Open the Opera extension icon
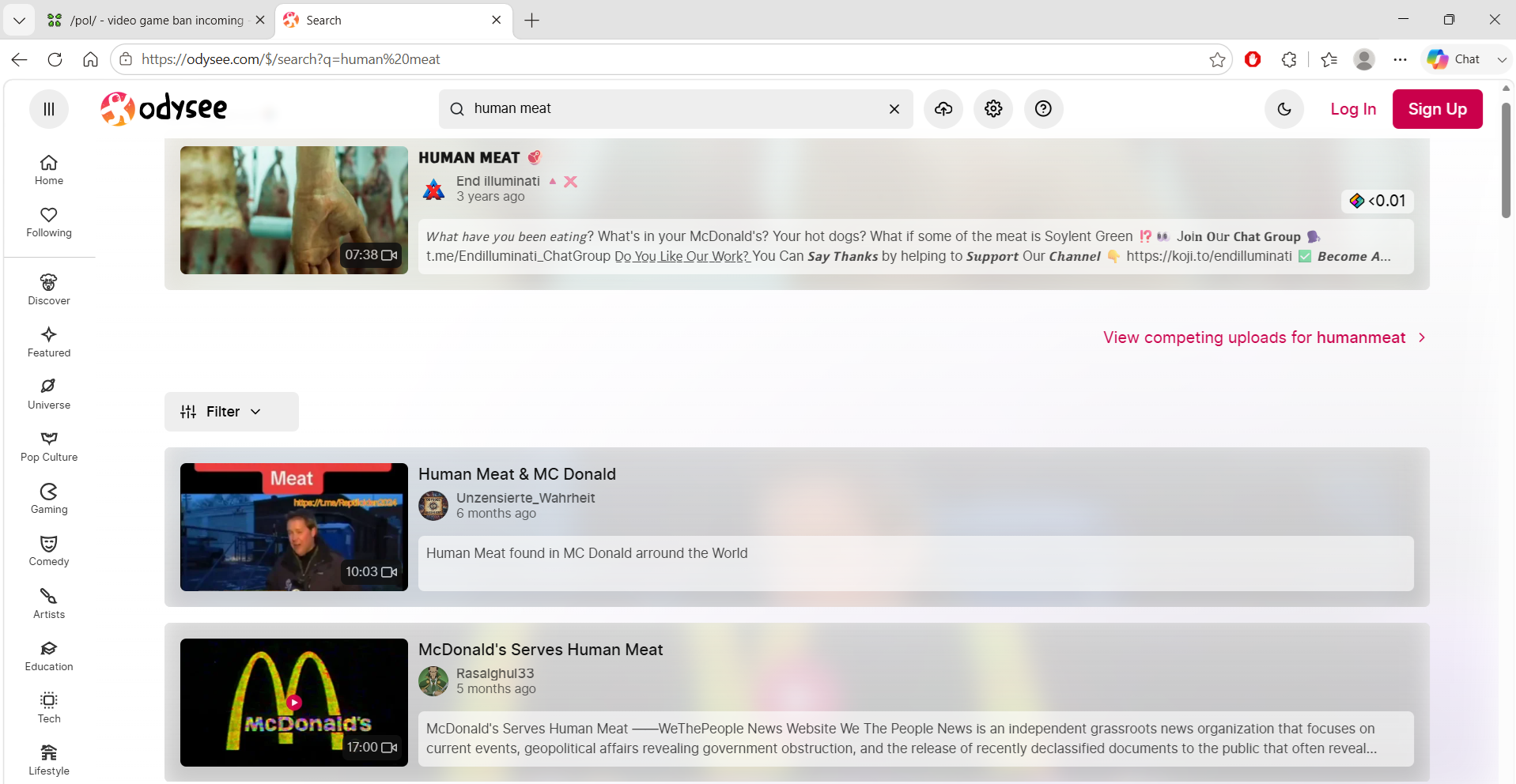The image size is (1516, 784). coord(1253,59)
